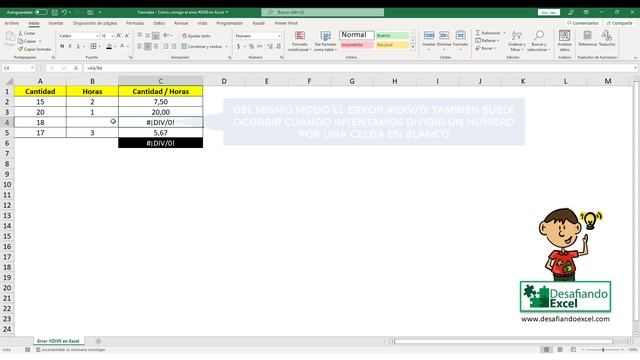Click the decrease font size icon
The width and height of the screenshot is (640, 360).
(127, 36)
